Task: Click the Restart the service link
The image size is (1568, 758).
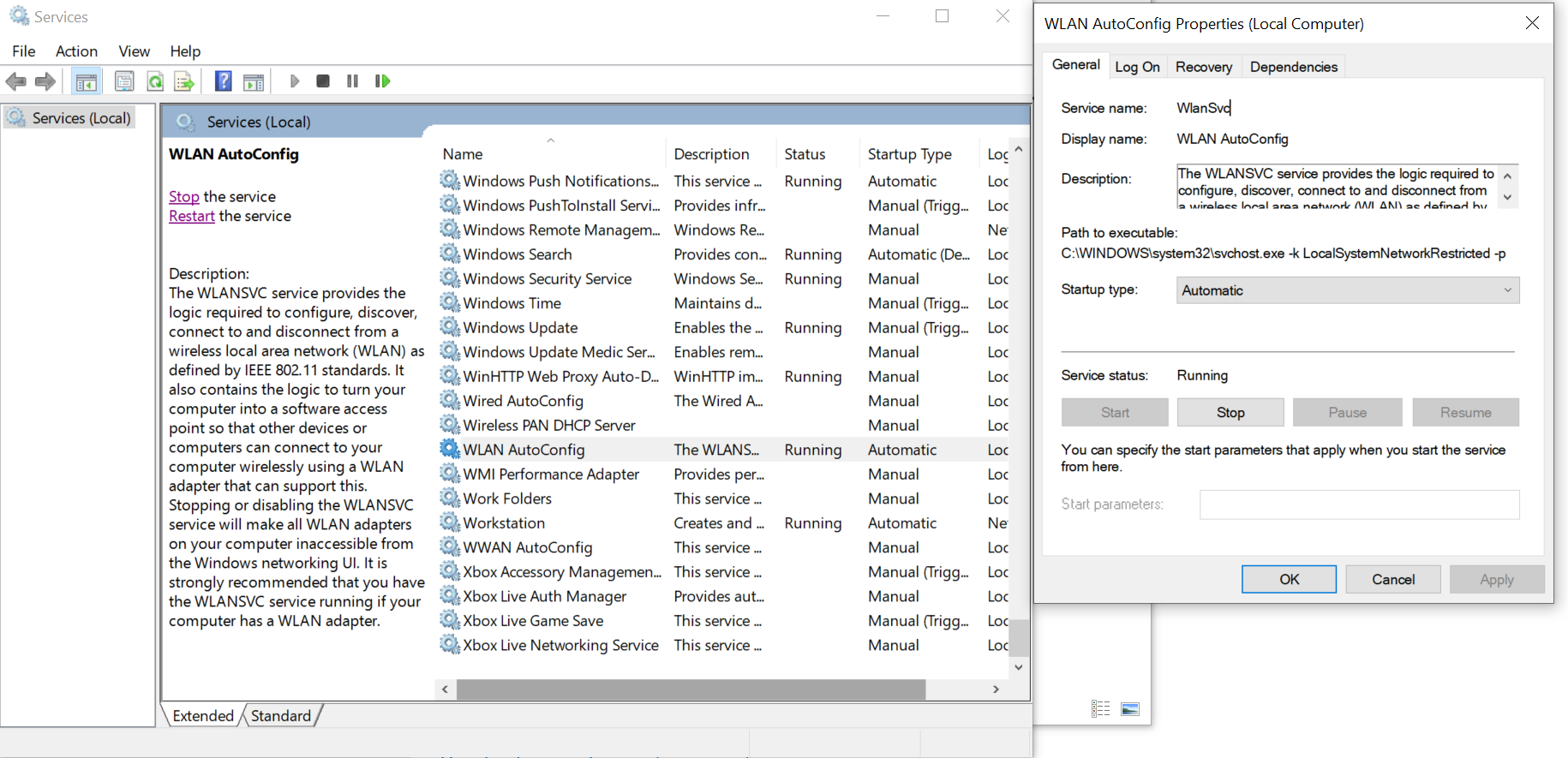Action: 192,216
